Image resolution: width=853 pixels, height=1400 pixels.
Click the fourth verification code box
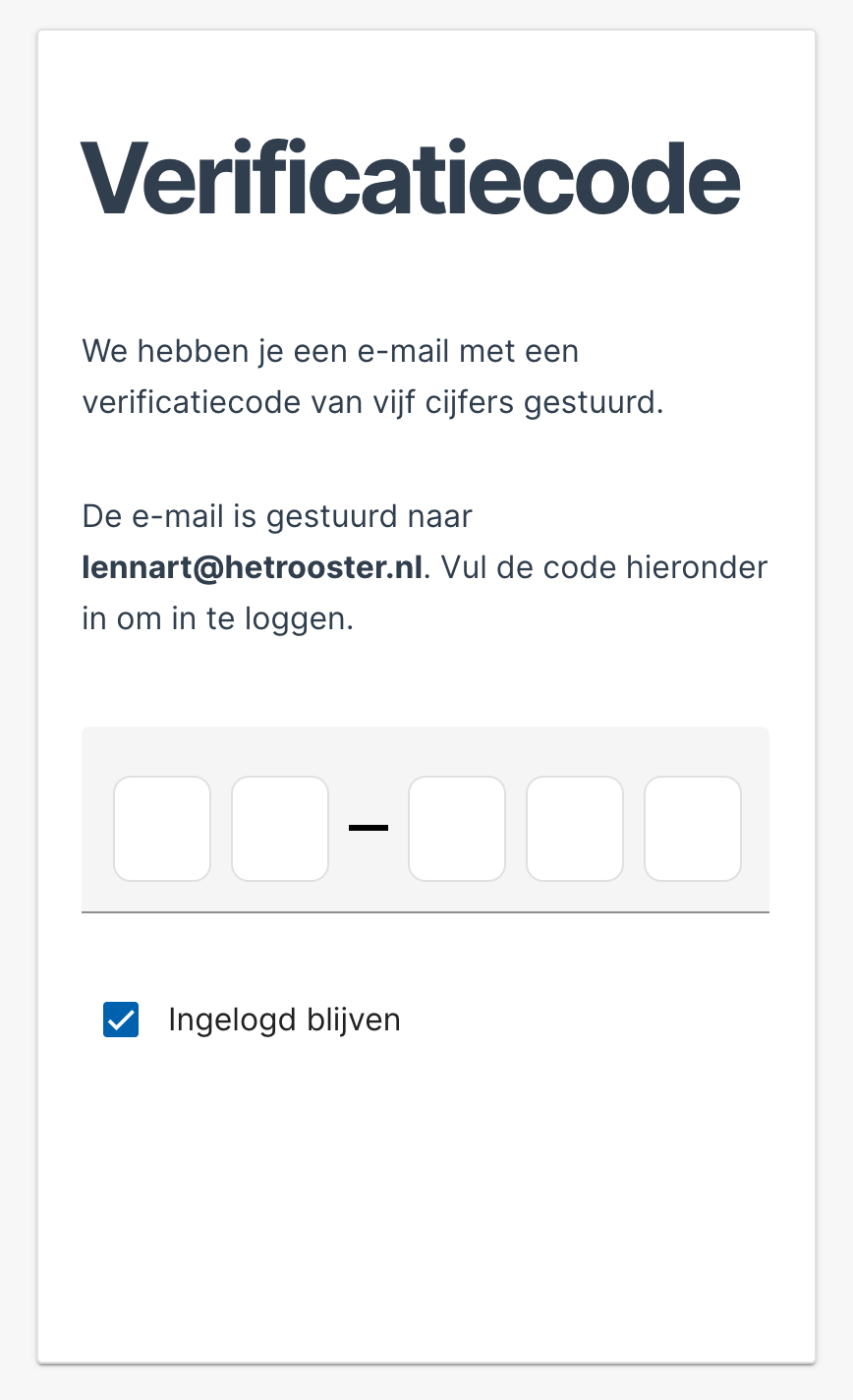point(574,829)
